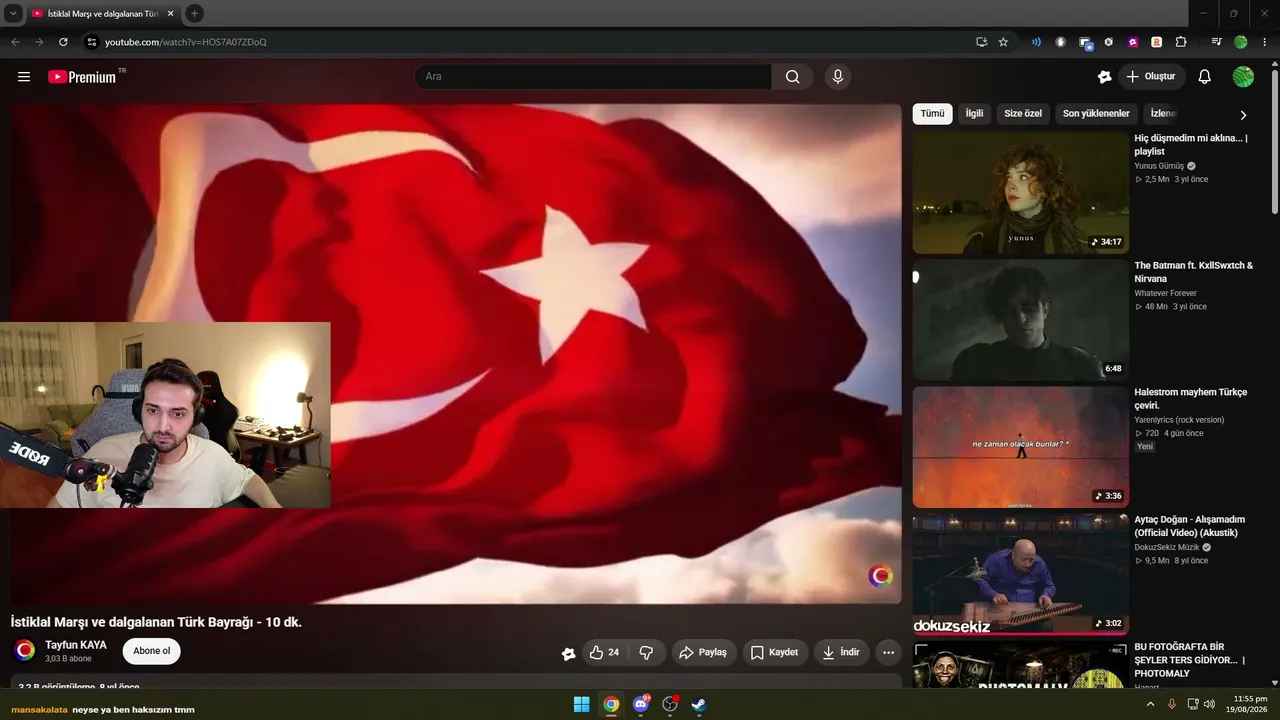Screen dimensions: 1280x720
Task: Click the orange R extension icon
Action: pyautogui.click(x=1156, y=42)
